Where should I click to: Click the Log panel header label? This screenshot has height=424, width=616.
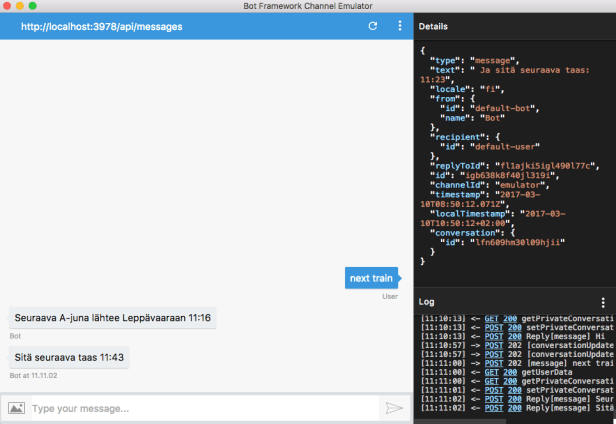point(427,301)
